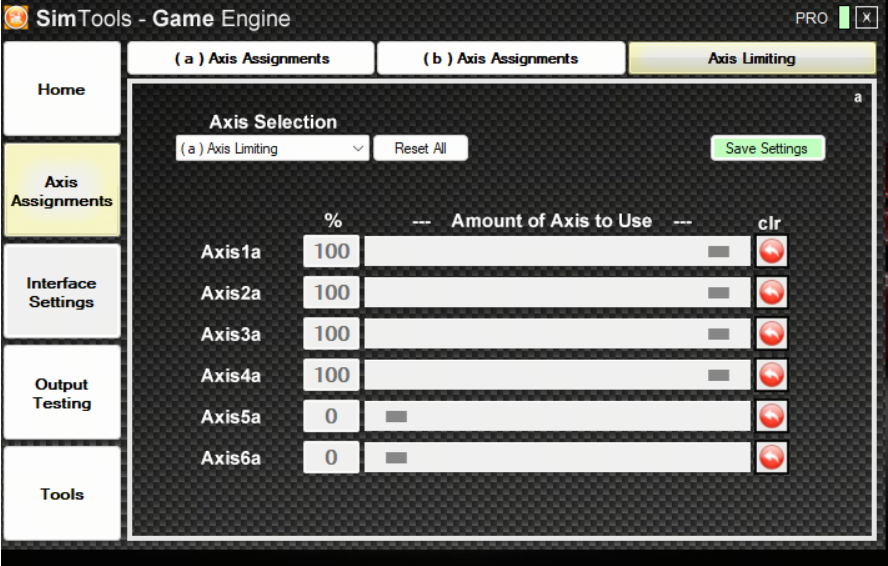Click the SimTools logo icon in title bar
888x566 pixels.
(16, 18)
